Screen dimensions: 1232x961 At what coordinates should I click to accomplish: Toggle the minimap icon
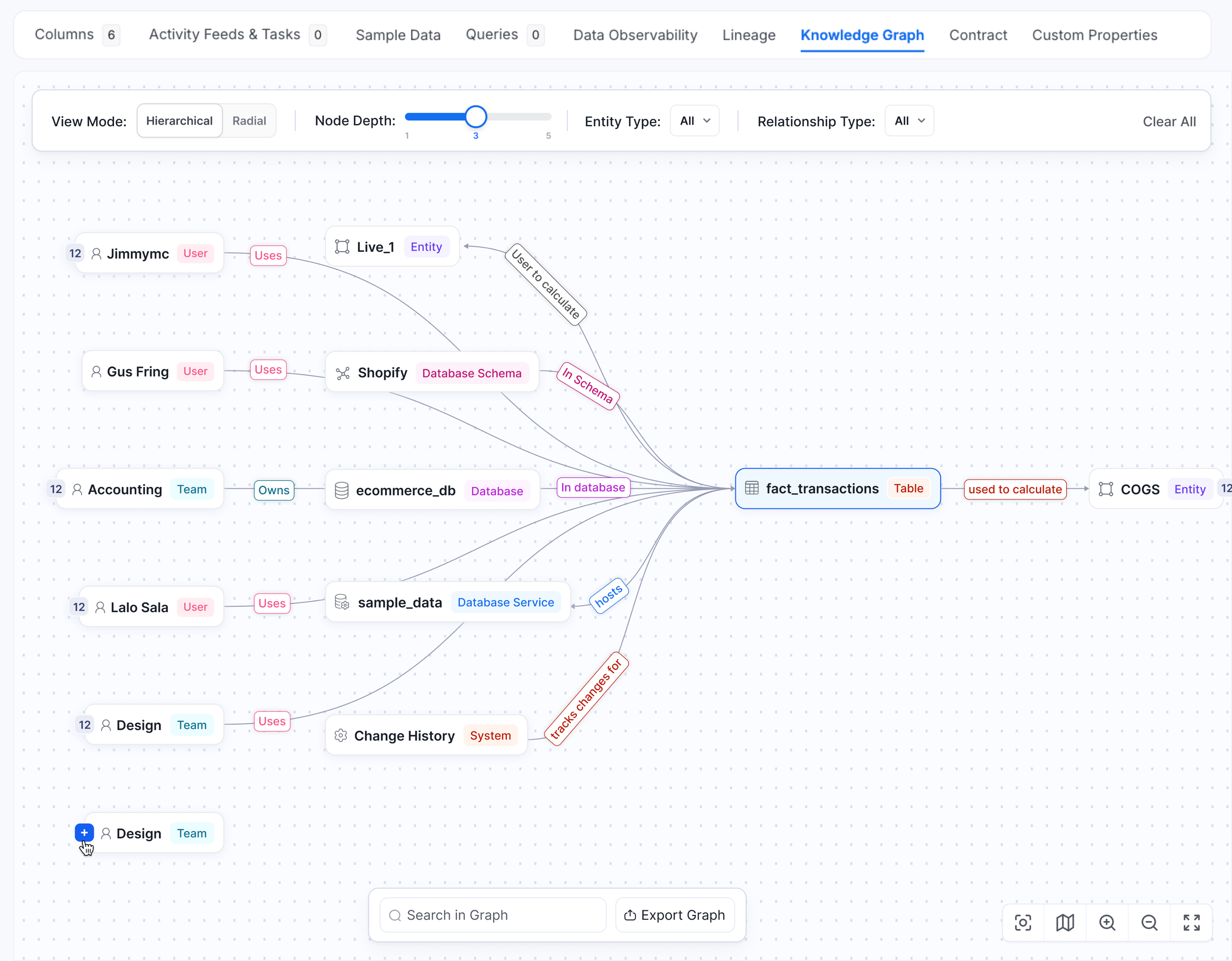pyautogui.click(x=1065, y=923)
